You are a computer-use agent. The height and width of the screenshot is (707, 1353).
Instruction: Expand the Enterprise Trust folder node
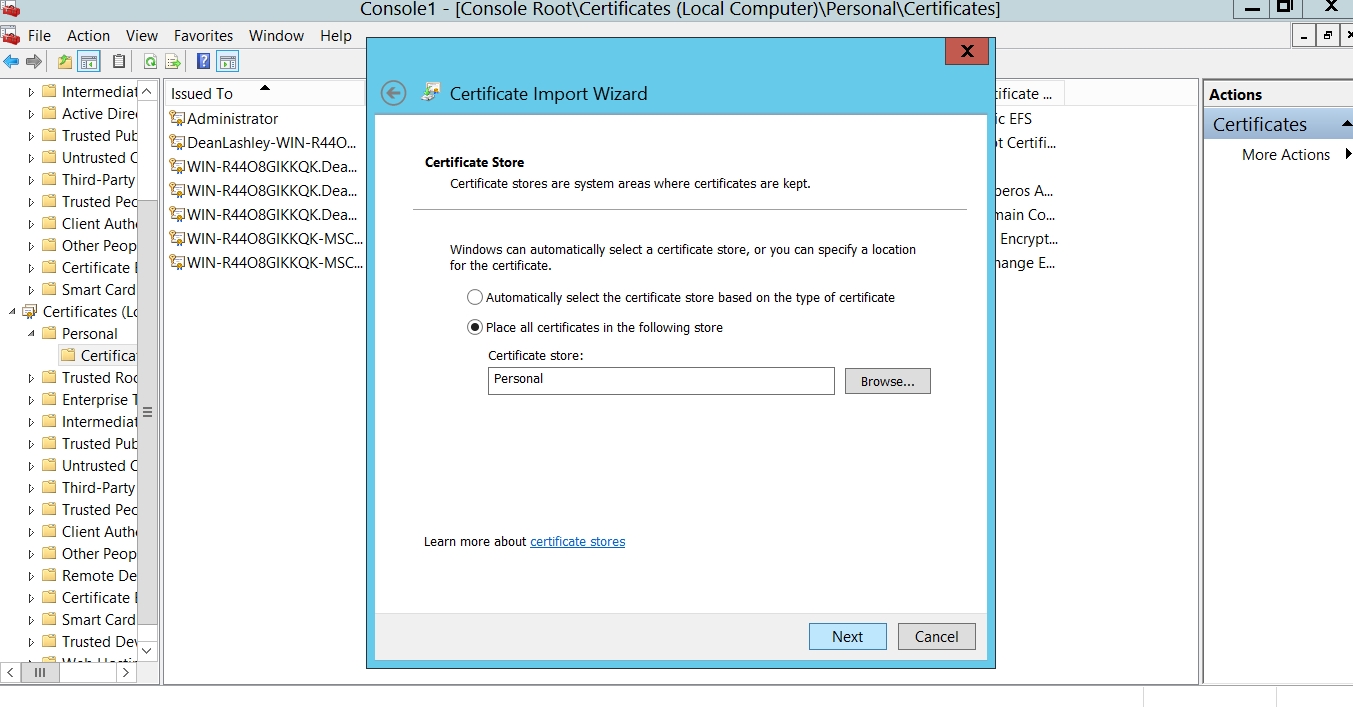click(x=31, y=400)
